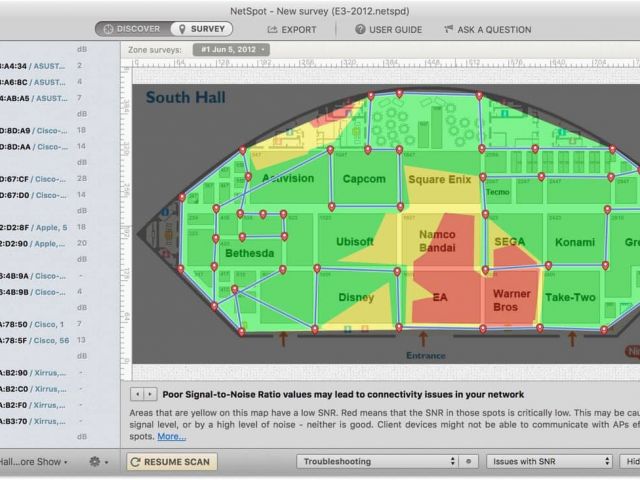Screen dimensions: 640x480
Task: Click ASK A QUESTION
Action: tap(488, 30)
